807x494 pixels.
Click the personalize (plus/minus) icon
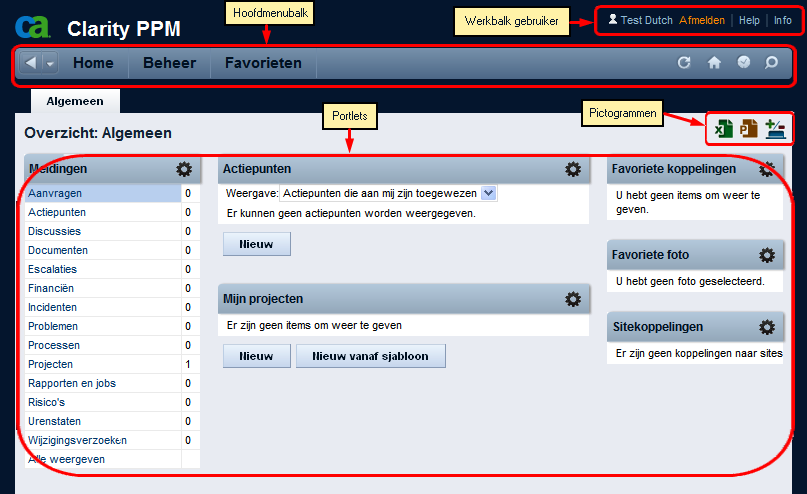775,129
